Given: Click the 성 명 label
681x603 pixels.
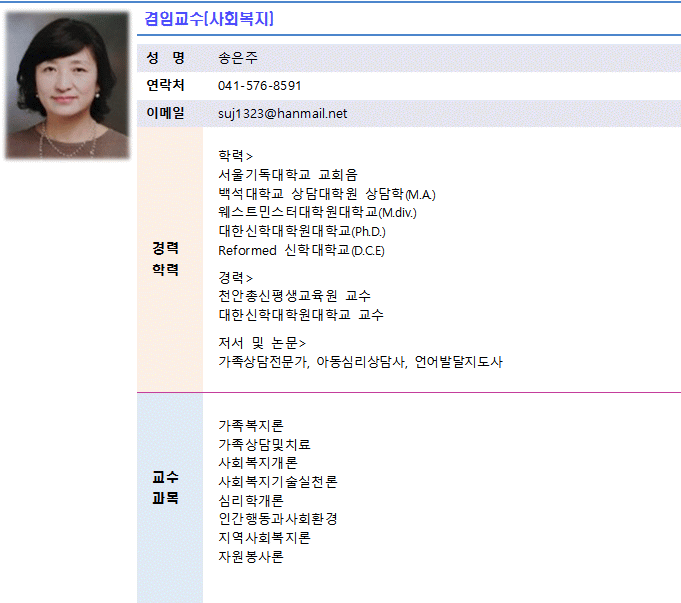Looking at the screenshot, I should [165, 58].
